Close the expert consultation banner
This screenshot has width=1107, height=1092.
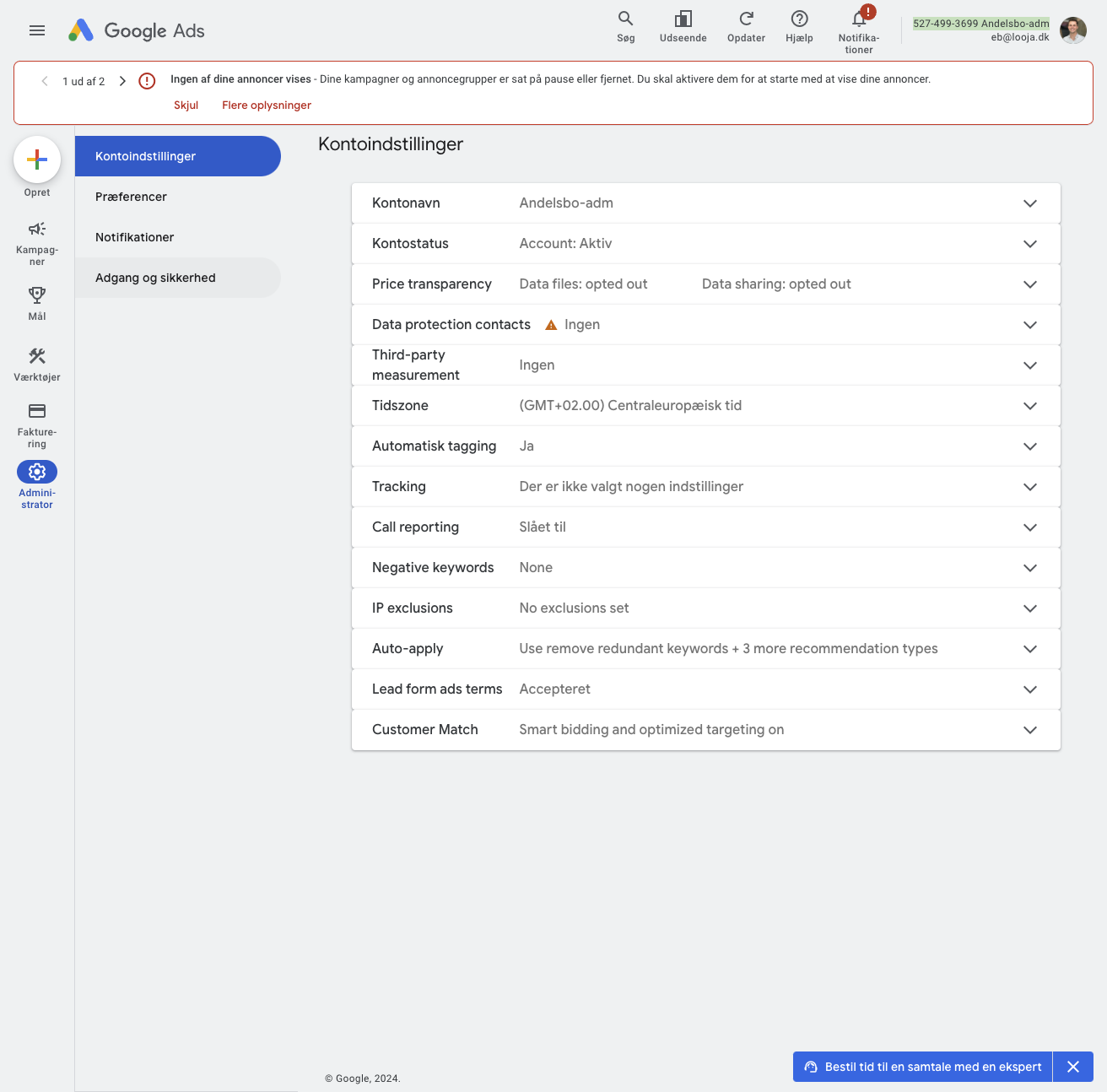point(1073,1067)
